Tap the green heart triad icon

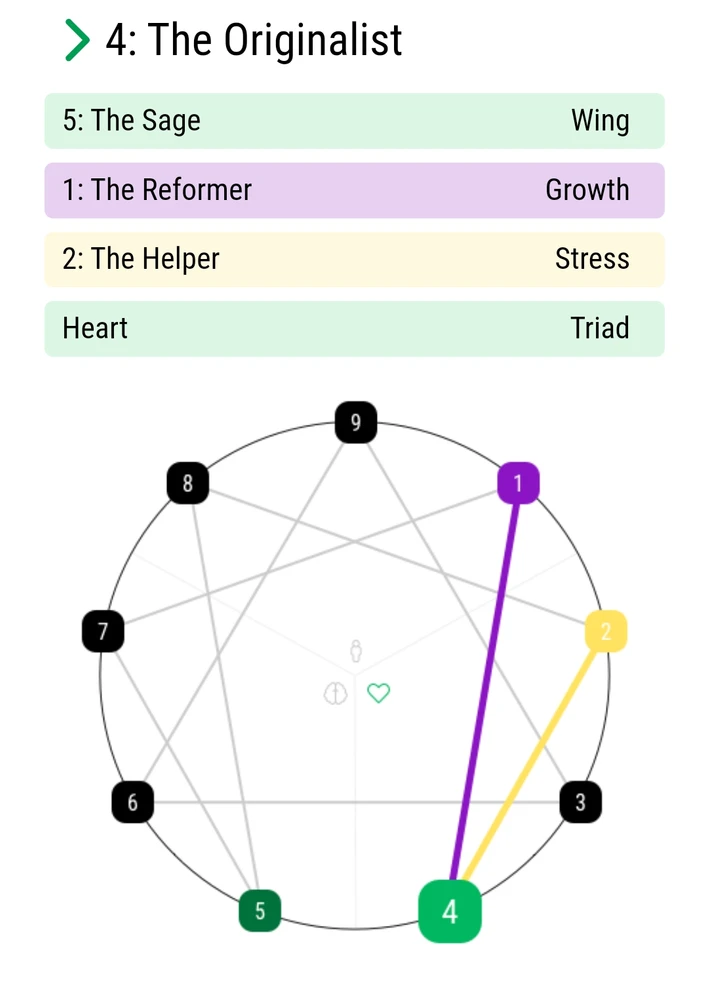pyautogui.click(x=379, y=693)
